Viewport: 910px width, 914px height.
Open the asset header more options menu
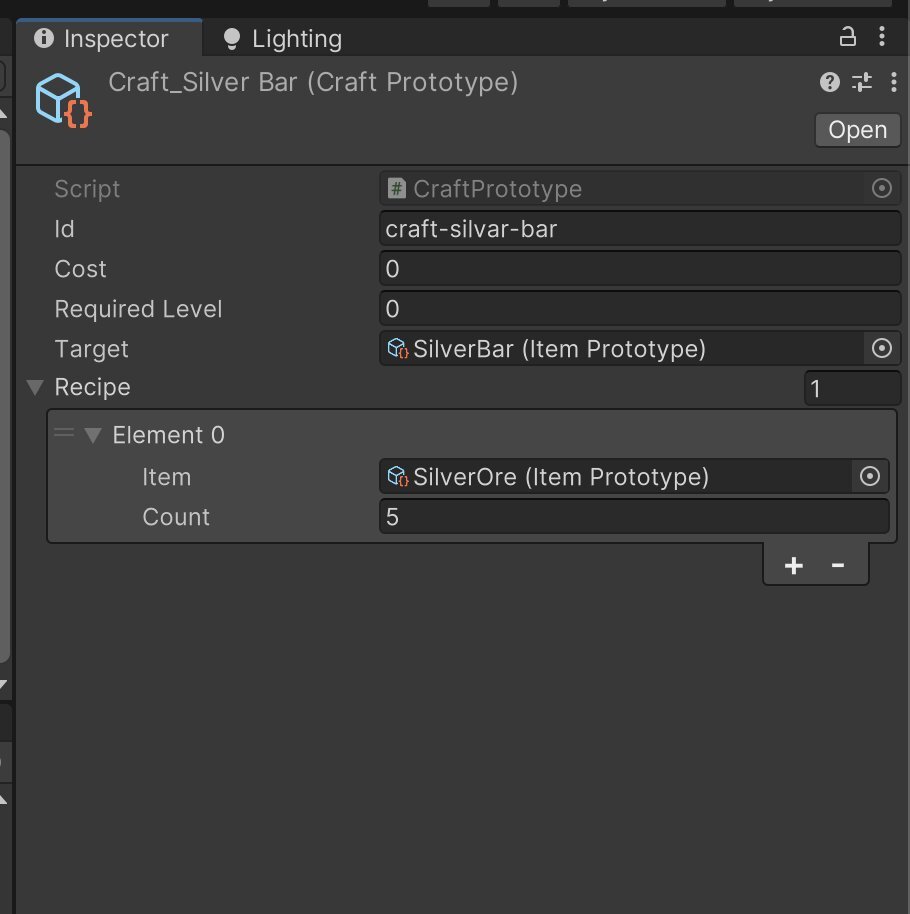click(891, 83)
